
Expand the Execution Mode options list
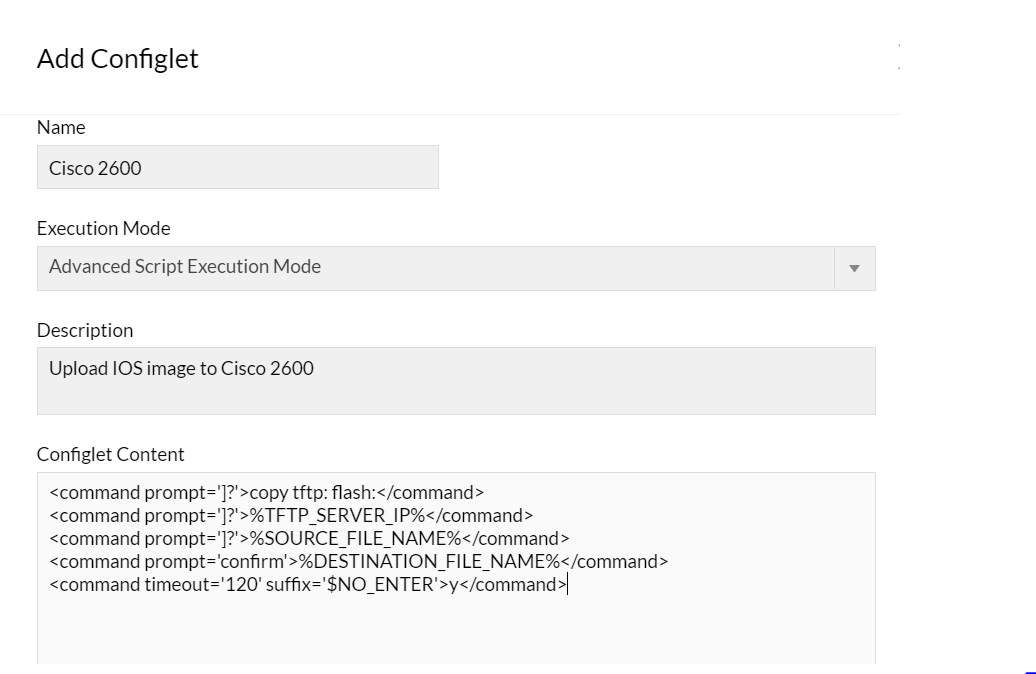click(853, 267)
